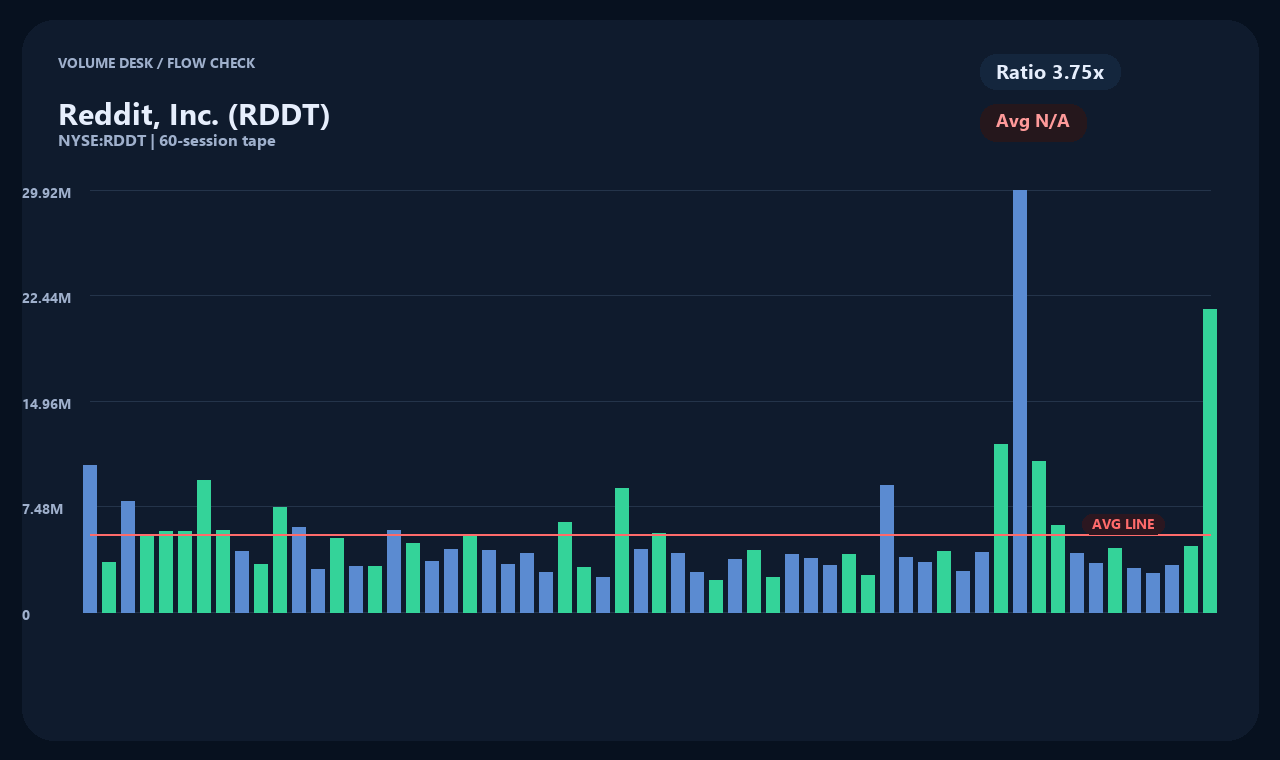
Task: Click the Avg N/A badge
Action: pos(1033,122)
